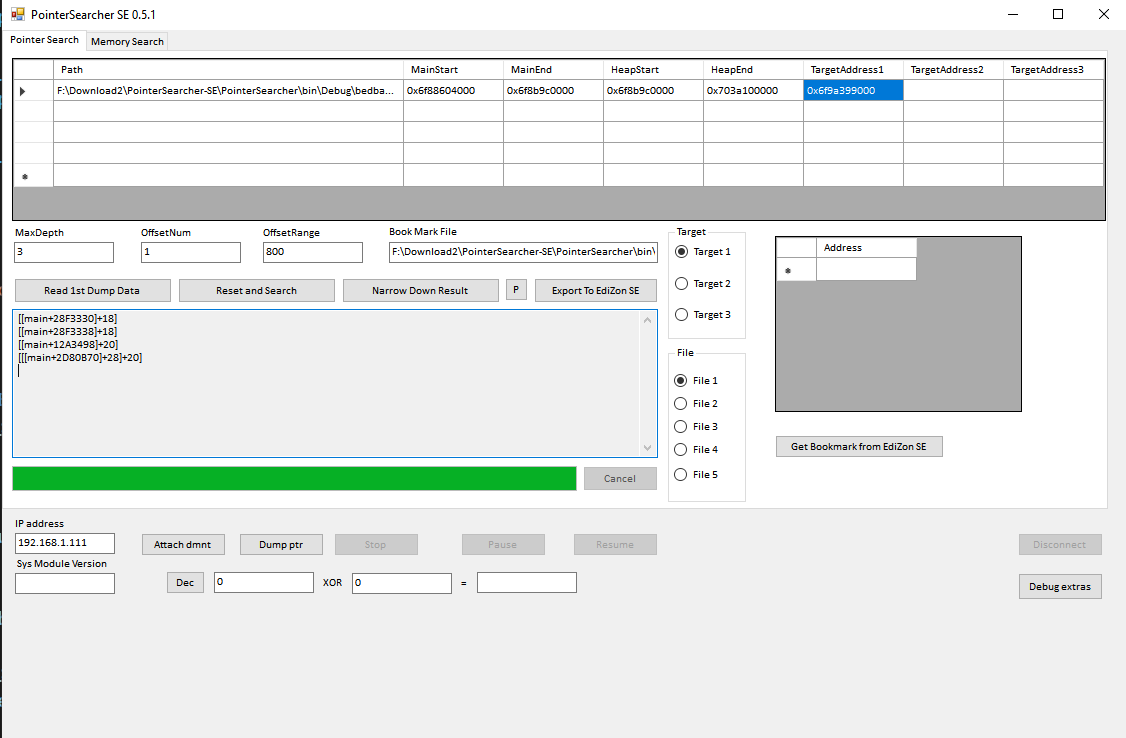Select the Target 2 radio button
Viewport: 1126px width, 738px height.
click(703, 284)
